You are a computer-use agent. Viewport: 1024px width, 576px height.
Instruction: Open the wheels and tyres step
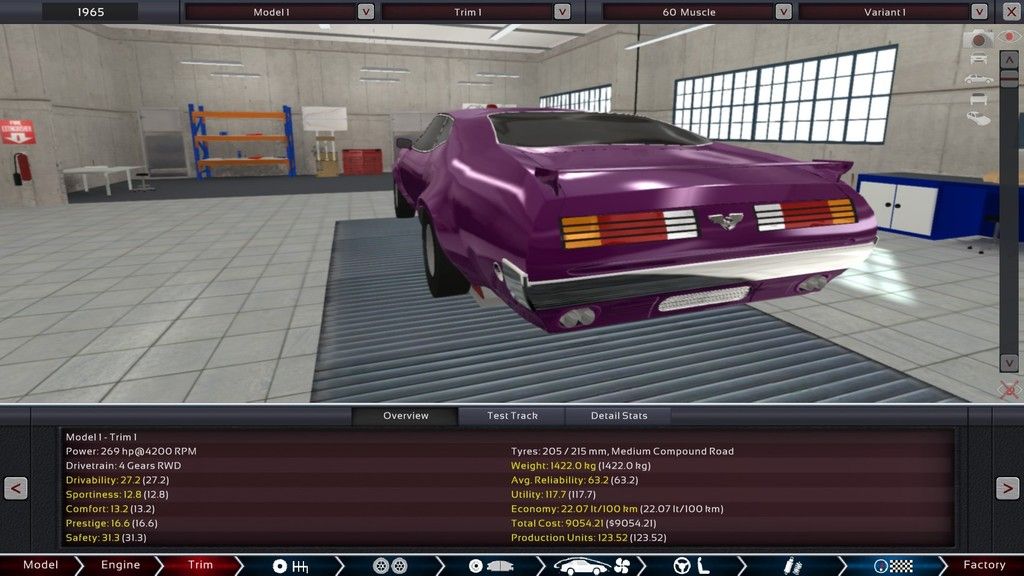click(390, 566)
